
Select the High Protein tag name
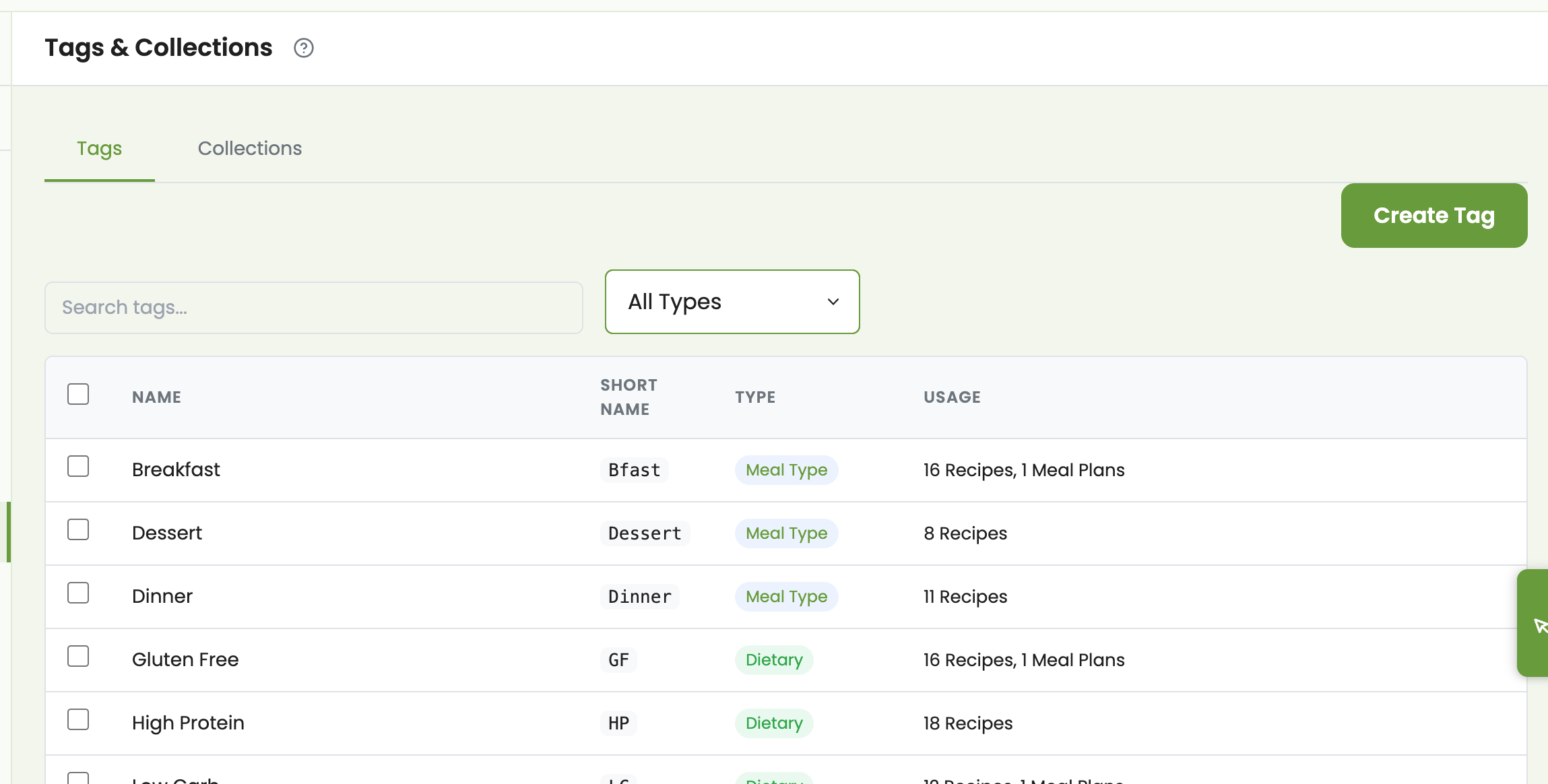click(188, 723)
